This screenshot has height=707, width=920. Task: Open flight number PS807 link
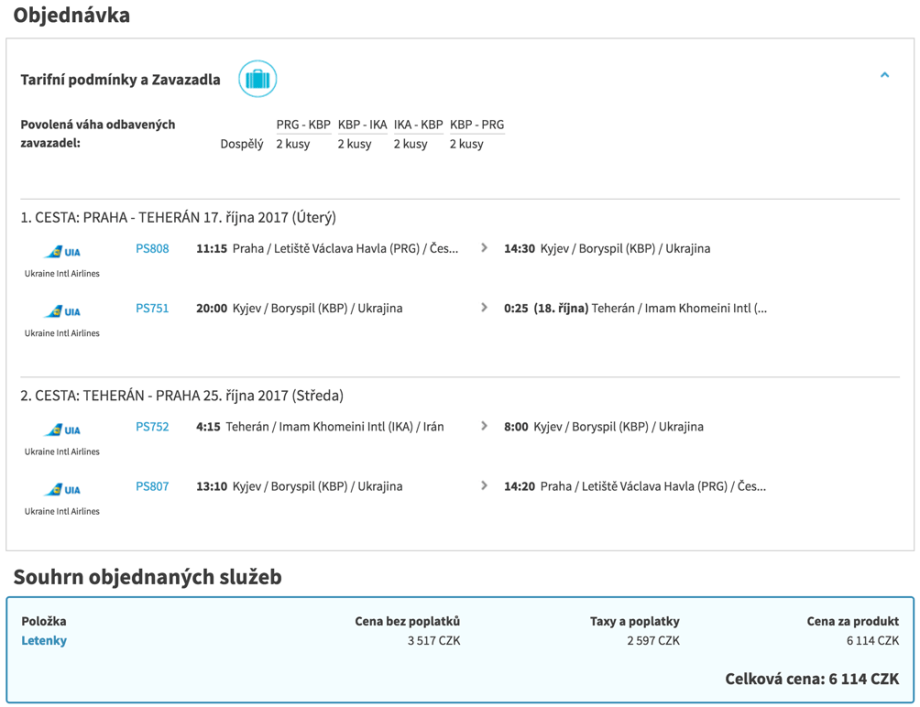(152, 487)
